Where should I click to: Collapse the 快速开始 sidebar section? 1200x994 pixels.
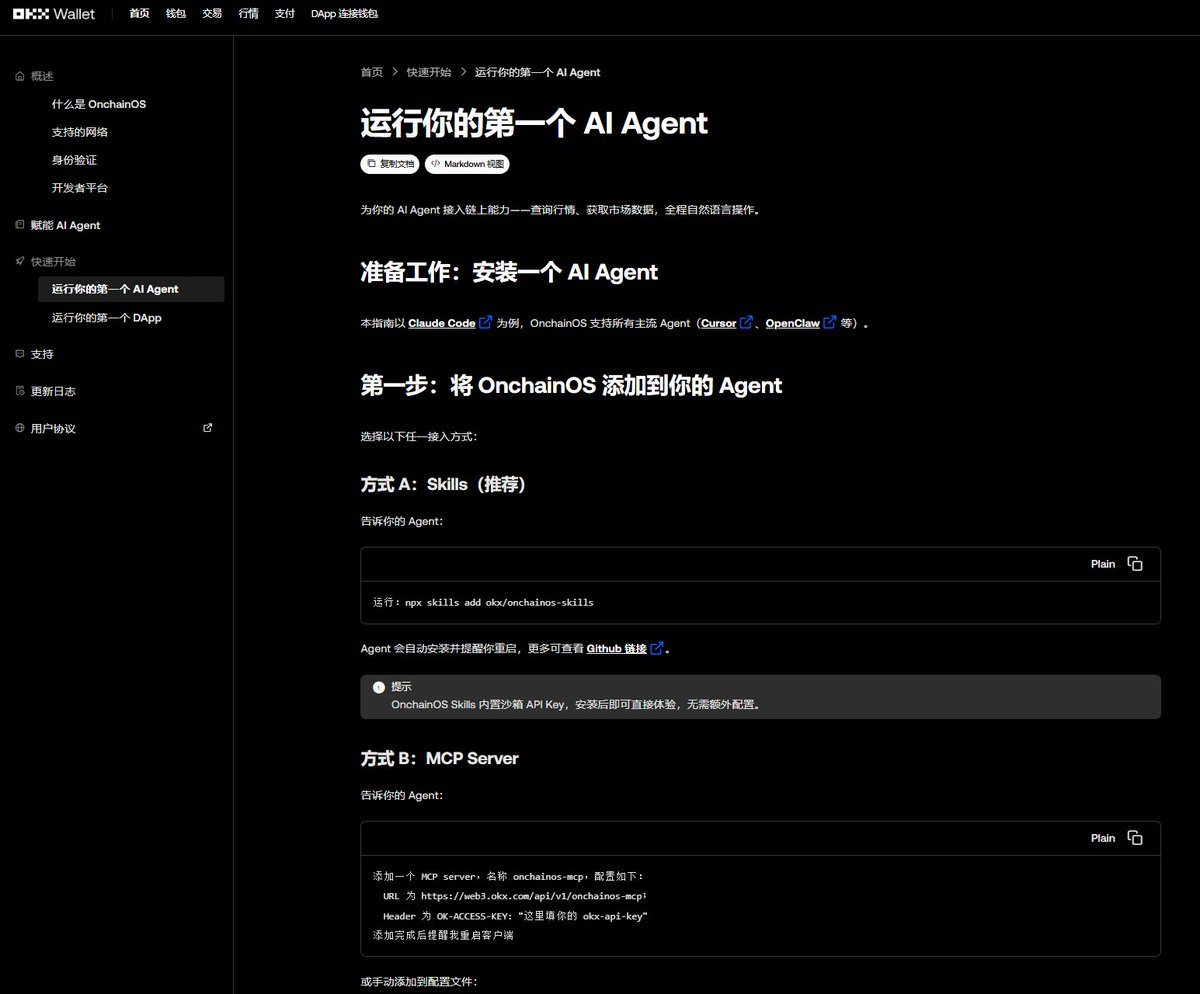point(52,261)
